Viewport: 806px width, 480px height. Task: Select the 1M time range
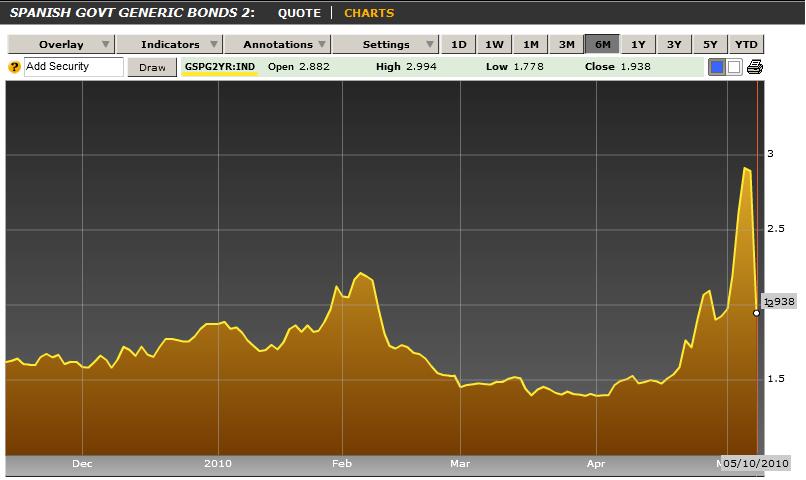click(530, 44)
